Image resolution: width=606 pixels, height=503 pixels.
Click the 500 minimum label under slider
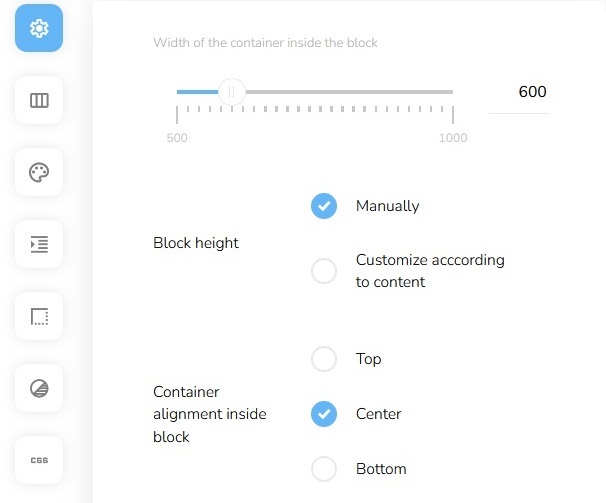(x=177, y=138)
